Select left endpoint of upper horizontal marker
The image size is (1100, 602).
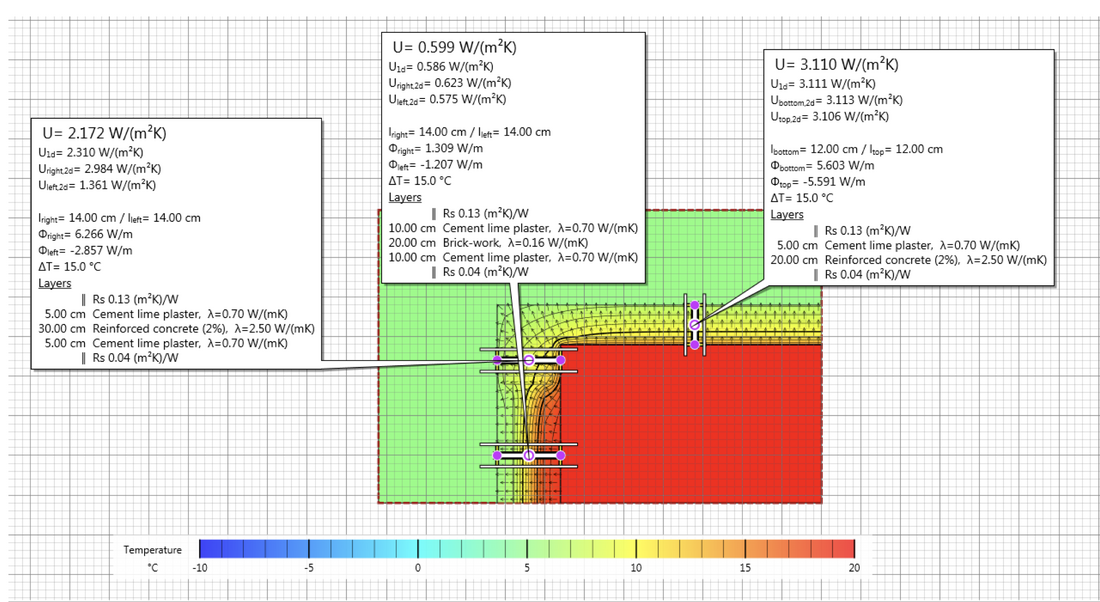point(497,360)
